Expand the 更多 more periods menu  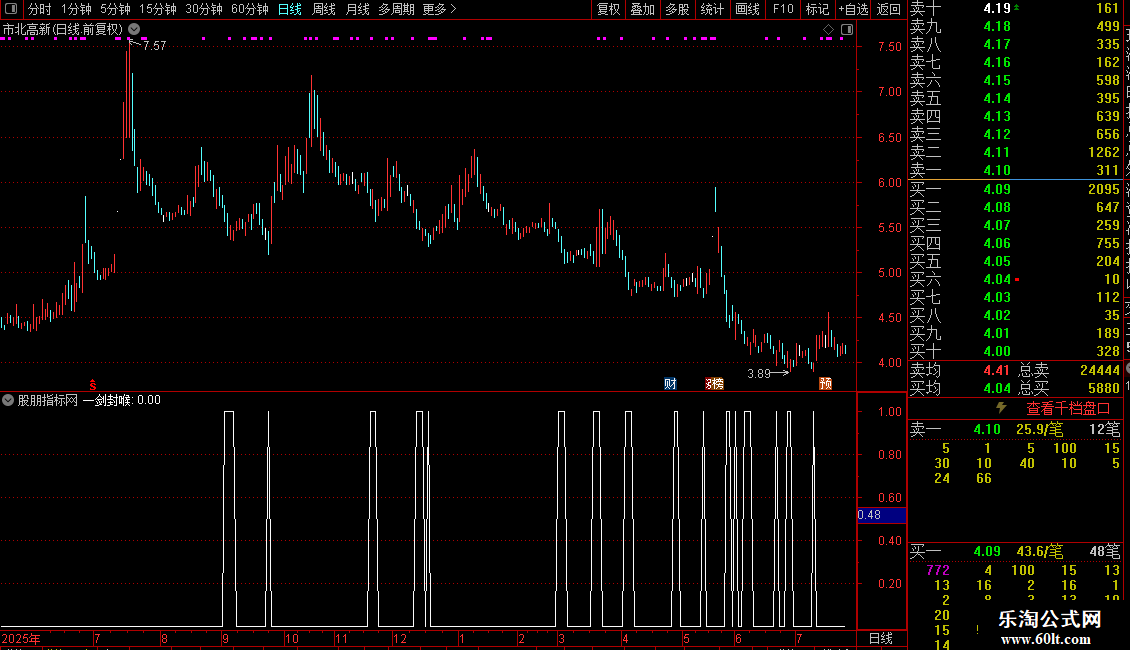pyautogui.click(x=439, y=9)
